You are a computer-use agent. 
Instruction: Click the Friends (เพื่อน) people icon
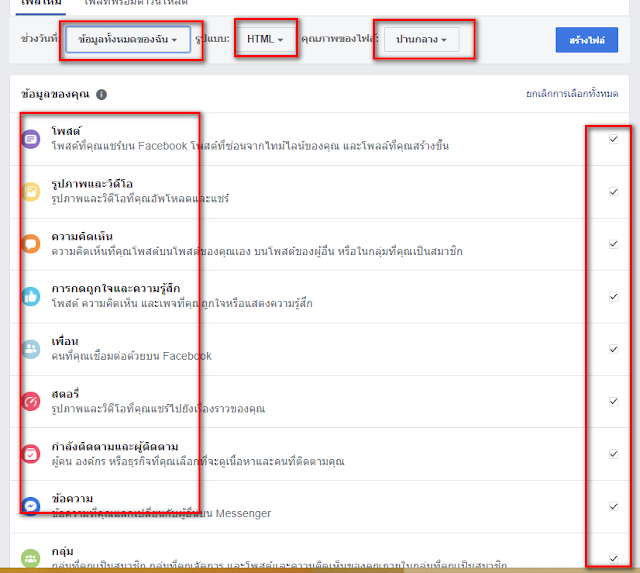pyautogui.click(x=31, y=349)
